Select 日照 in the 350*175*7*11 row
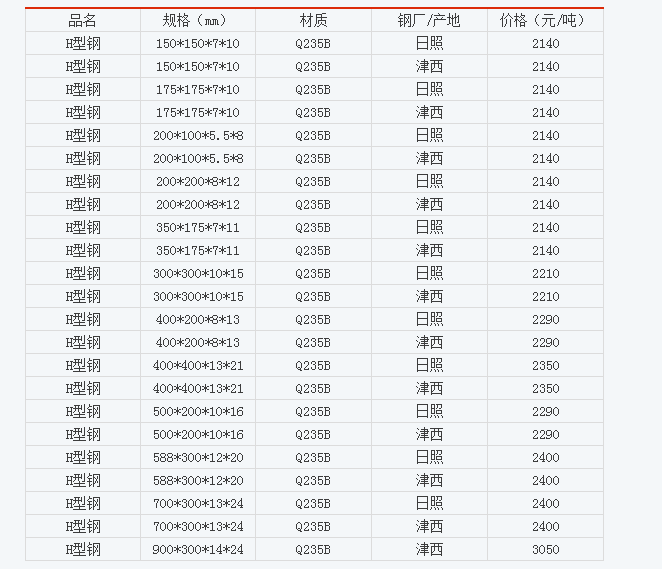Viewport: 662px width, 569px height. [x=429, y=228]
